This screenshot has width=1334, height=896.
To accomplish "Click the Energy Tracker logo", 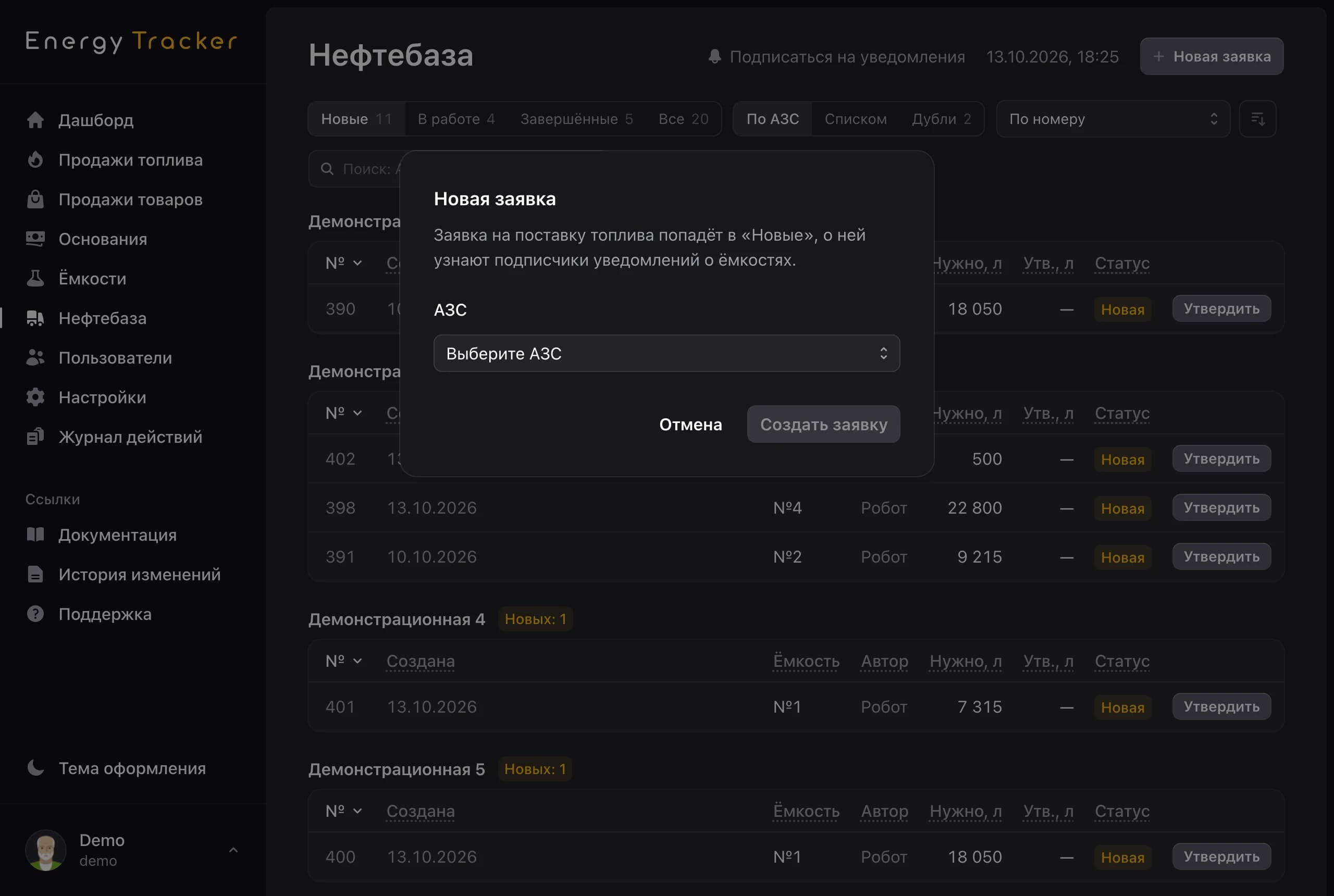I will (131, 42).
